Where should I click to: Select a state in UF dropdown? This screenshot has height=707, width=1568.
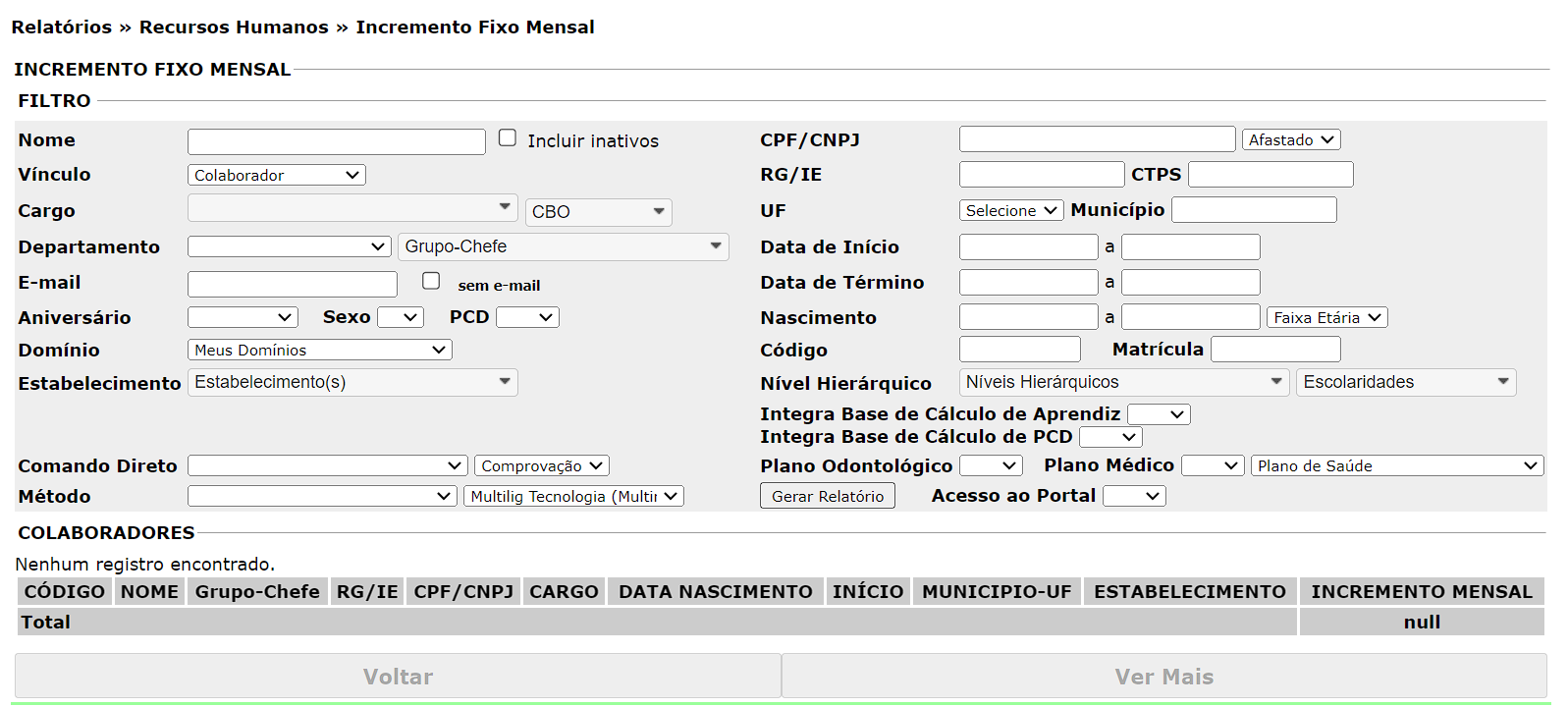[1010, 211]
